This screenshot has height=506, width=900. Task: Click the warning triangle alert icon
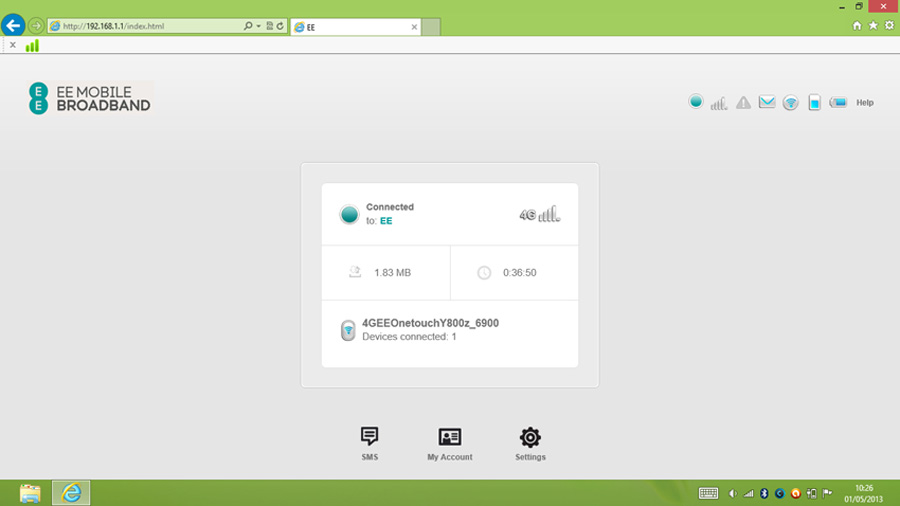(743, 103)
